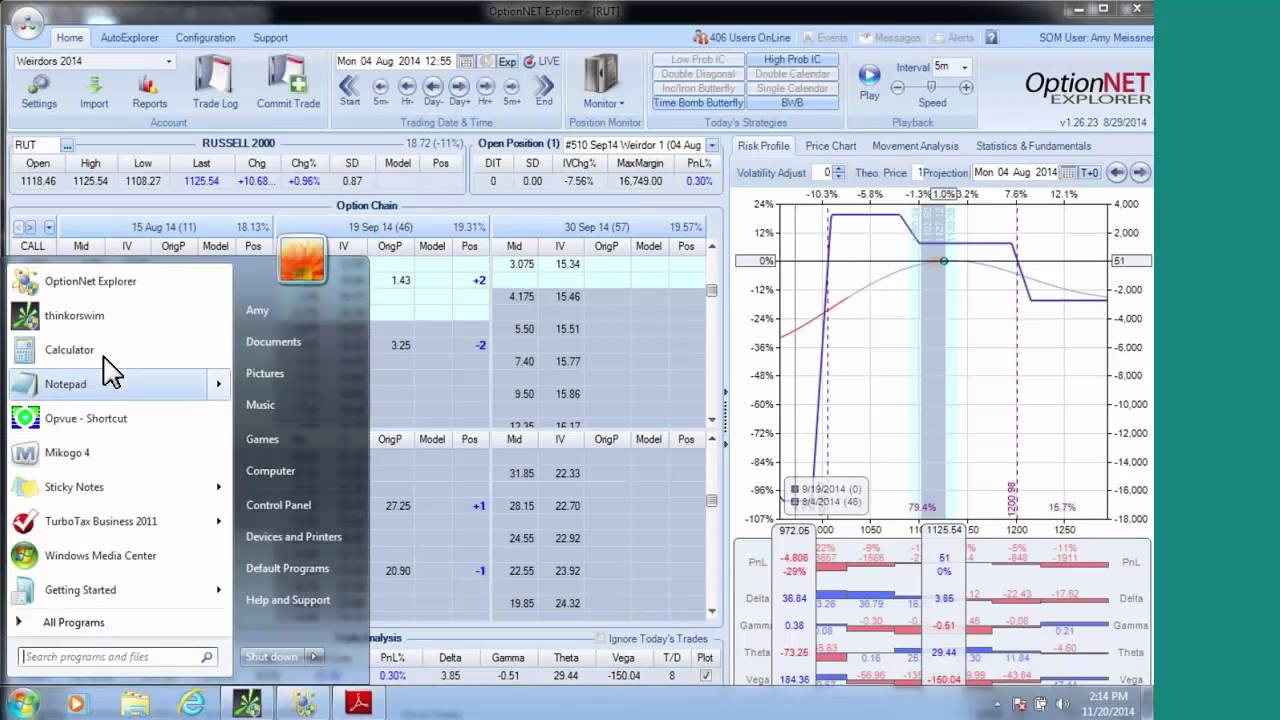Open Adobe Reader from the taskbar

point(358,704)
